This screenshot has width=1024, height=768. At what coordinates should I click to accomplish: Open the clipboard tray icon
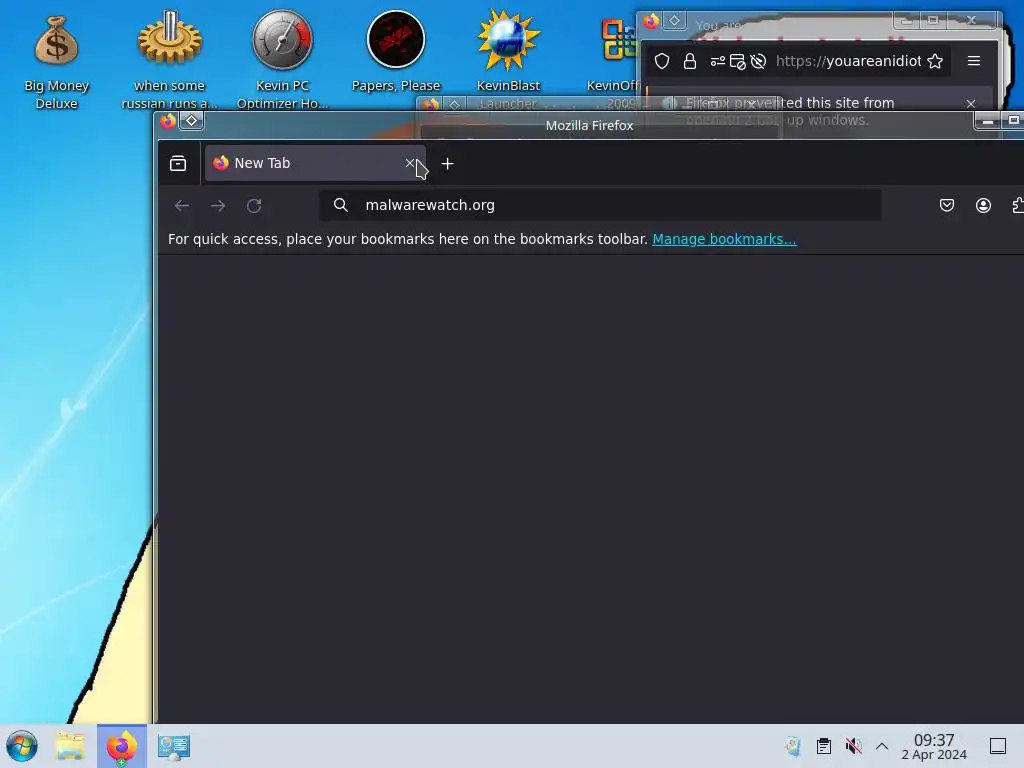pyautogui.click(x=824, y=746)
